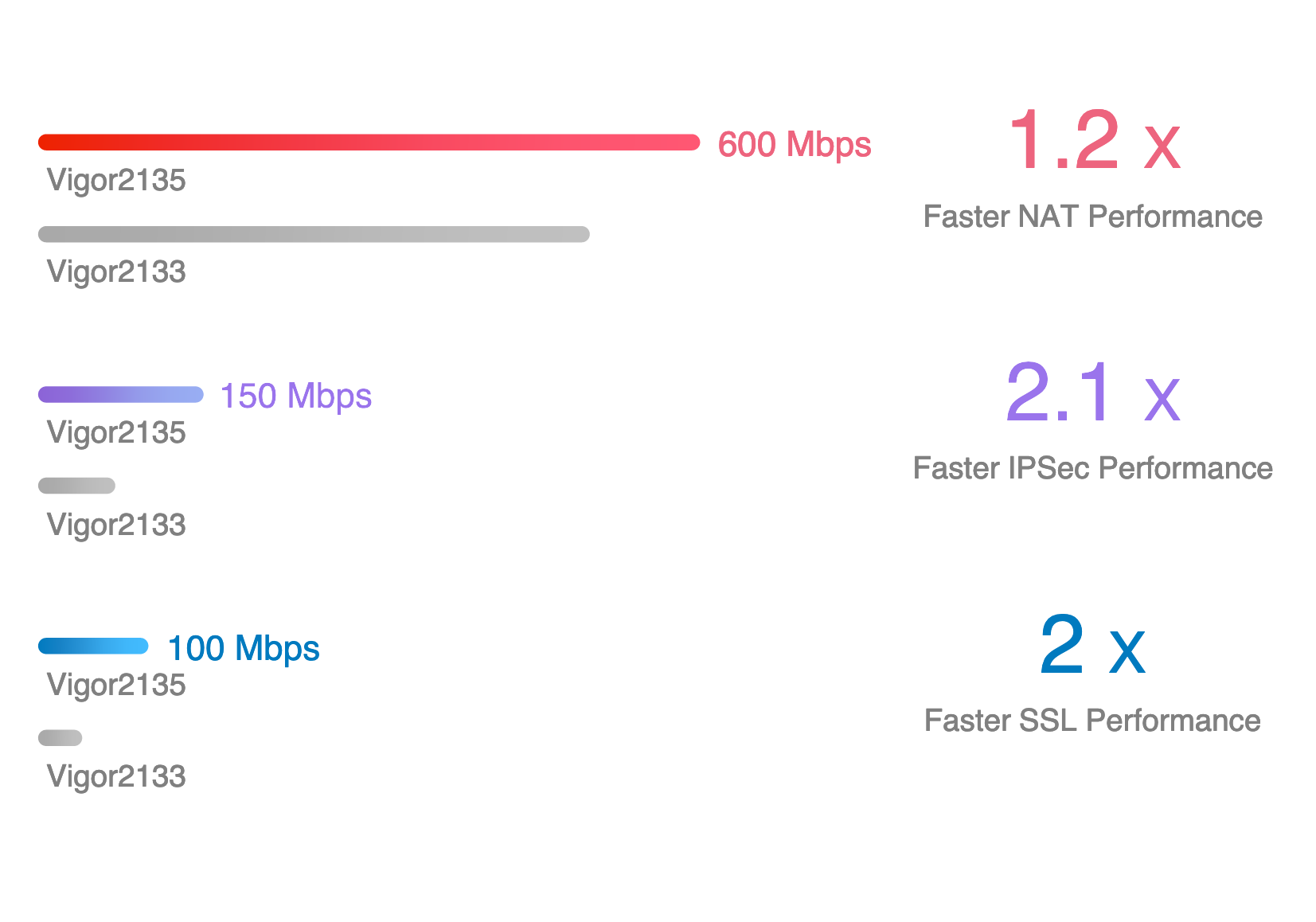Click the blue Vigor2135 SSL bar
Screen dimensions: 1316x922
click(93, 647)
